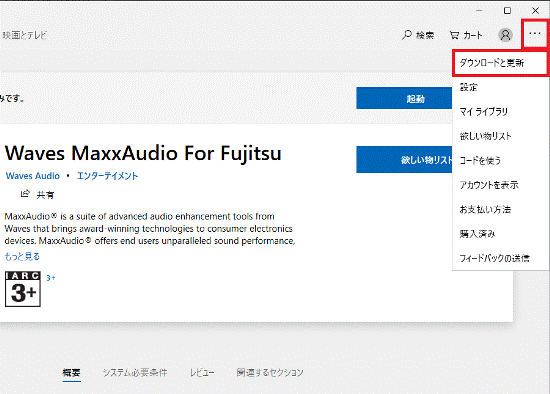This screenshot has width=550, height=394.
Task: Select 設定 from the menu
Action: click(500, 87)
